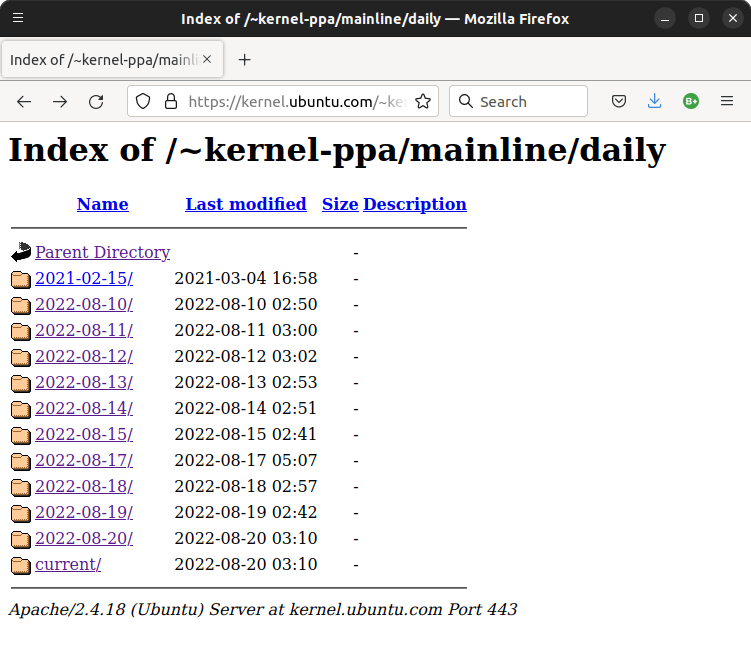The width and height of the screenshot is (751, 664).
Task: Go forward with the arrow button
Action: 60,102
